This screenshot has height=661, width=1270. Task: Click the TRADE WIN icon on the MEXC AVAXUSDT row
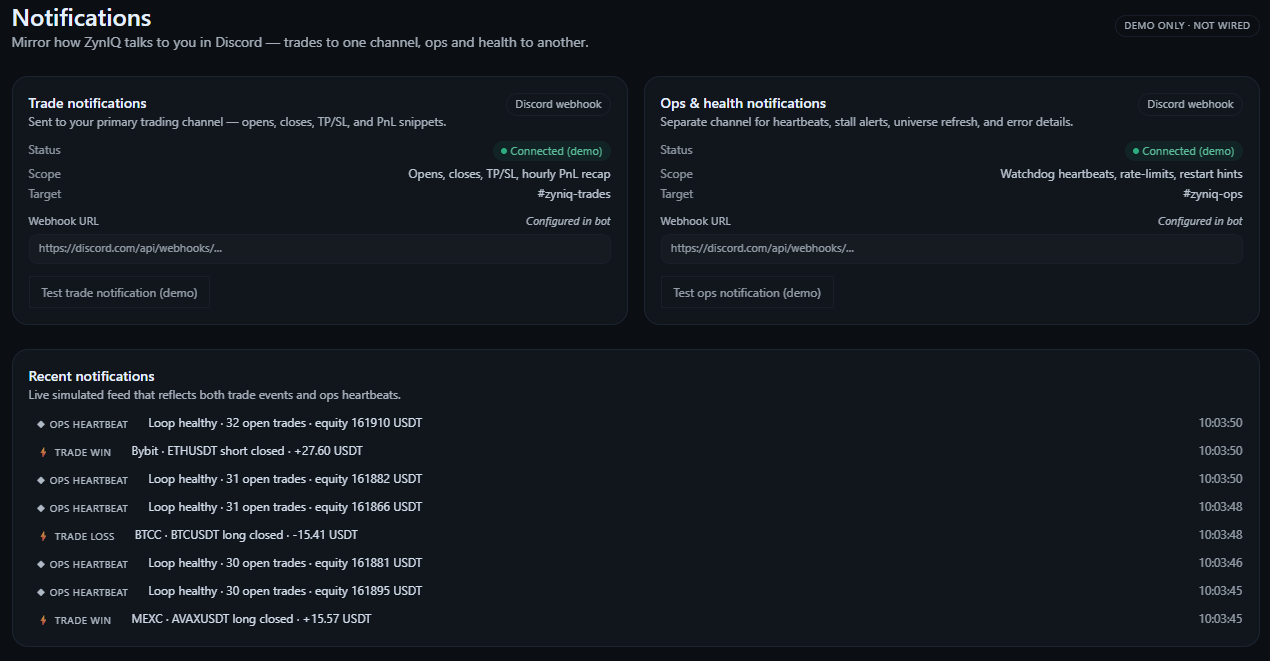click(x=43, y=619)
